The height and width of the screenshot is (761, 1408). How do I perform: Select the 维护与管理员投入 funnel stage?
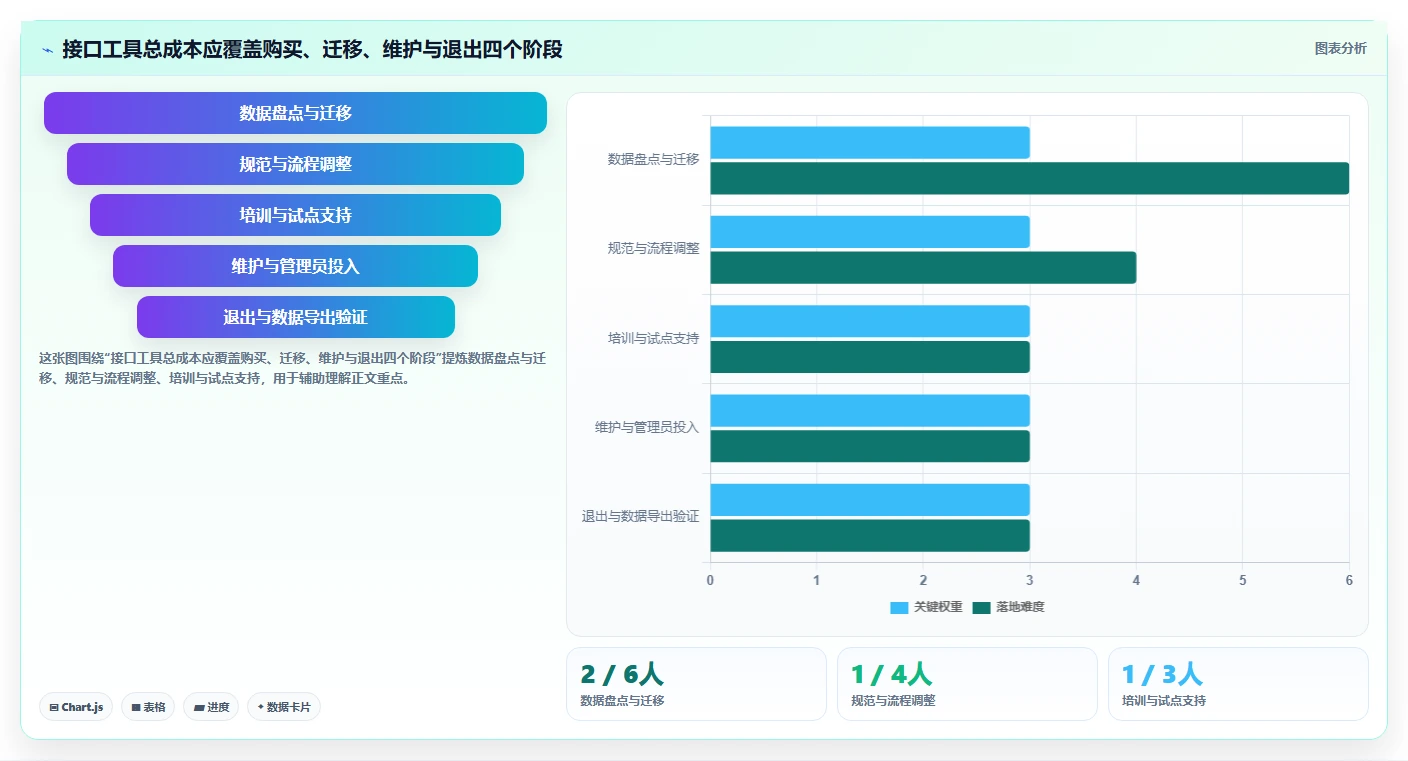295,266
